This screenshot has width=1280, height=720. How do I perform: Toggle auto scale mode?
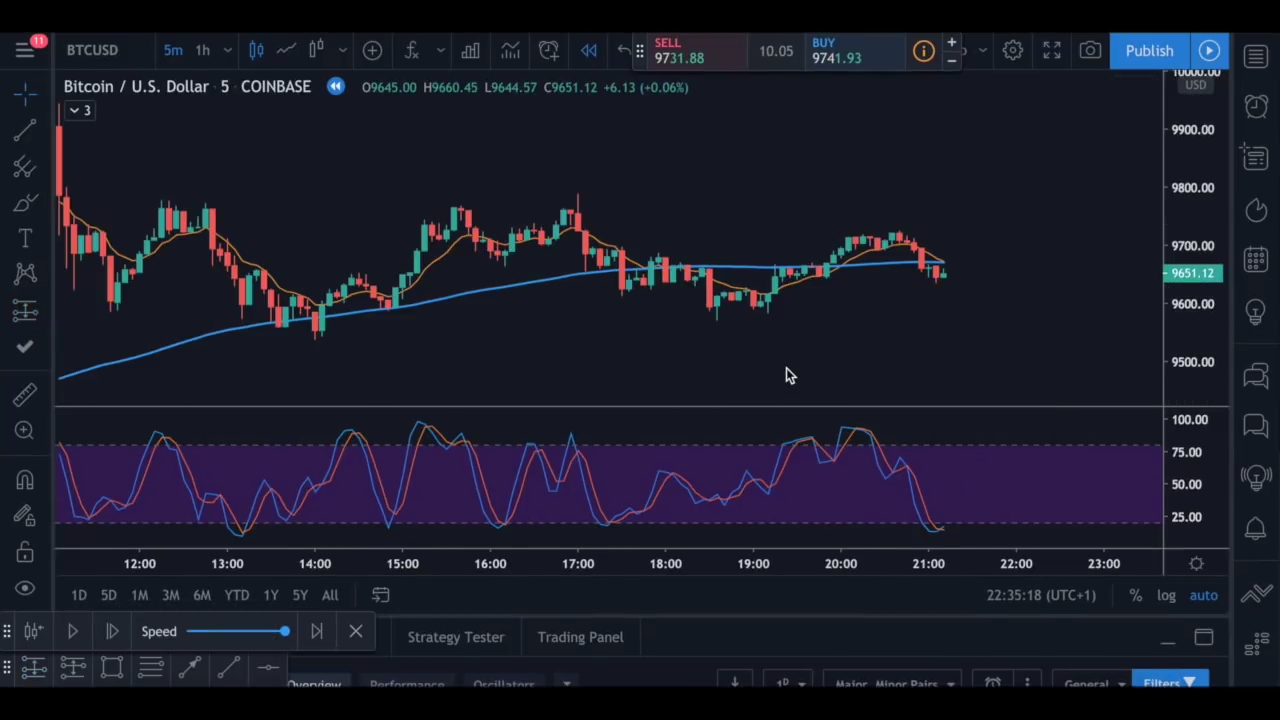[1203, 595]
